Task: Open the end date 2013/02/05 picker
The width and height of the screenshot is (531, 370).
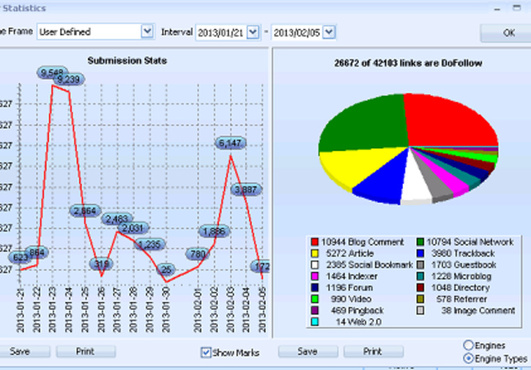Action: (329, 32)
